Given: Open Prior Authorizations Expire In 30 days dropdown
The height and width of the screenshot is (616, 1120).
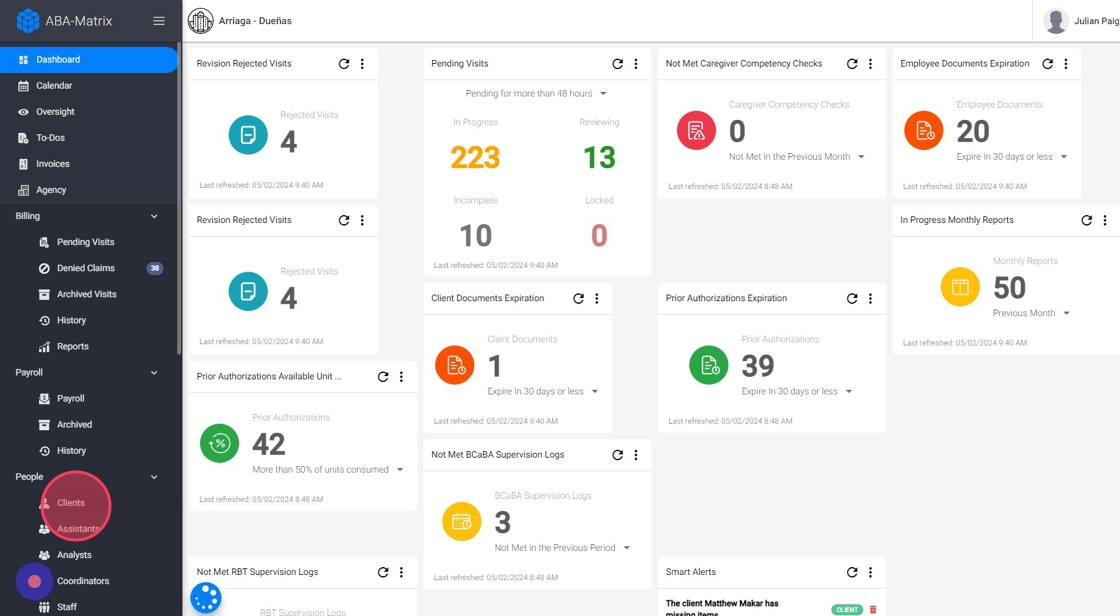Looking at the screenshot, I should pos(797,392).
